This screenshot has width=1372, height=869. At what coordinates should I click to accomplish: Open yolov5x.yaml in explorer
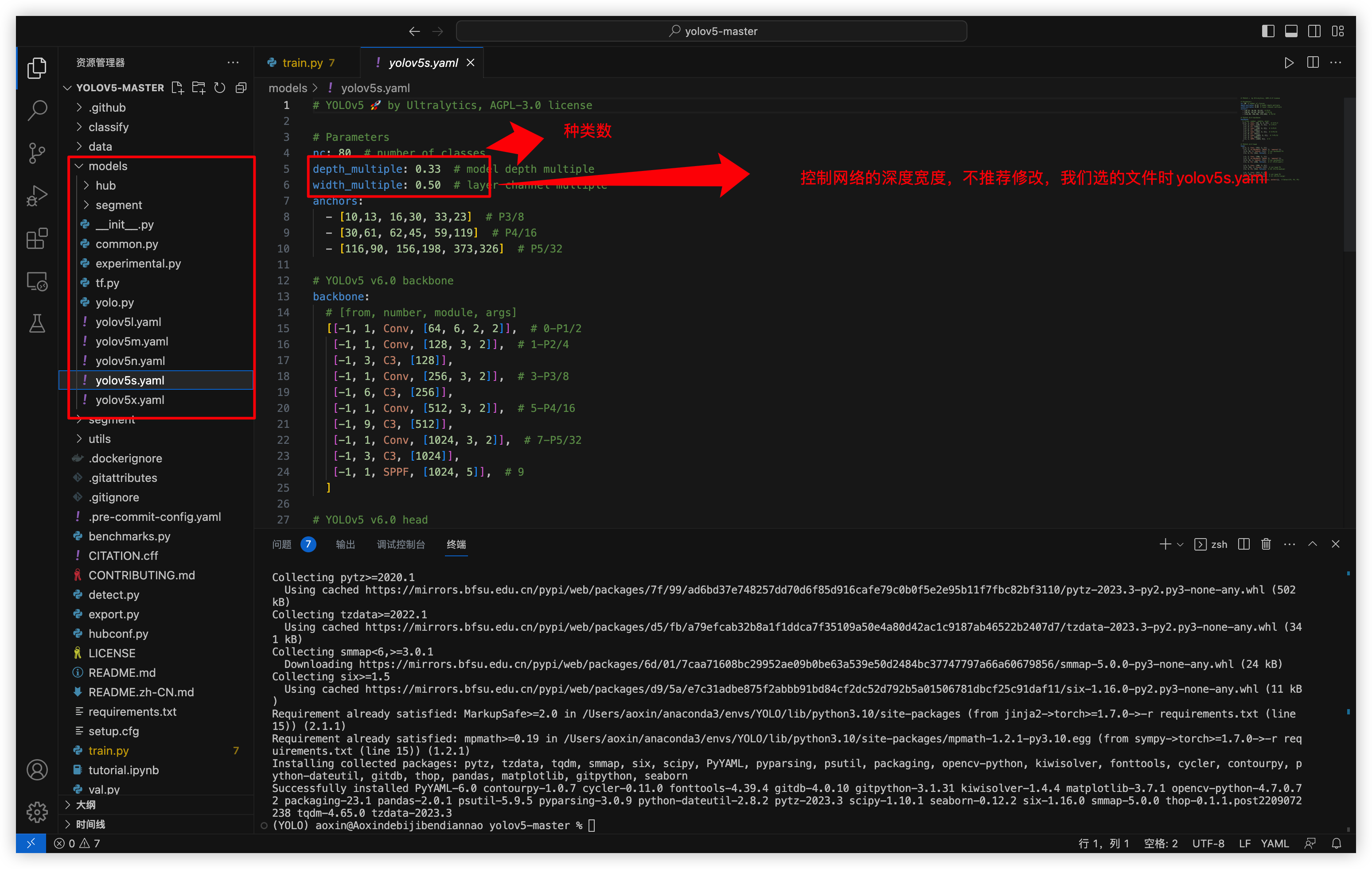click(156, 400)
